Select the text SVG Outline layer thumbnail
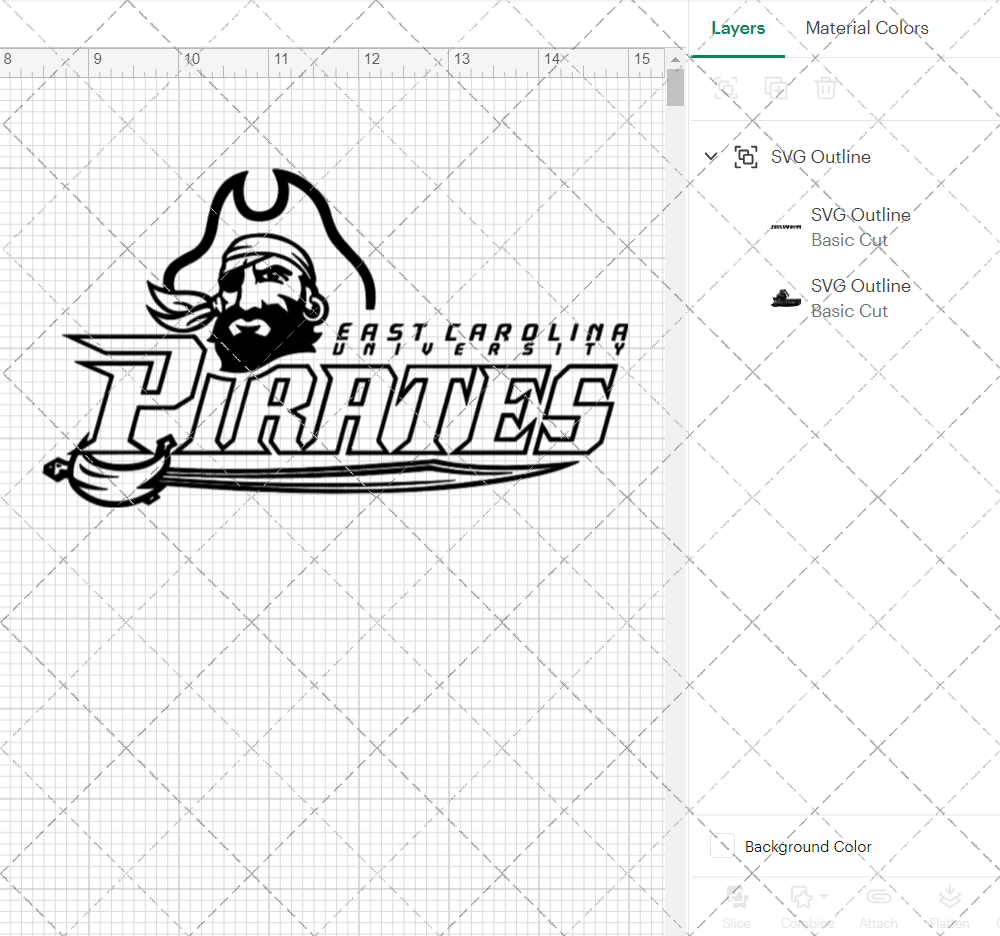Image resolution: width=1000 pixels, height=936 pixels. click(786, 227)
